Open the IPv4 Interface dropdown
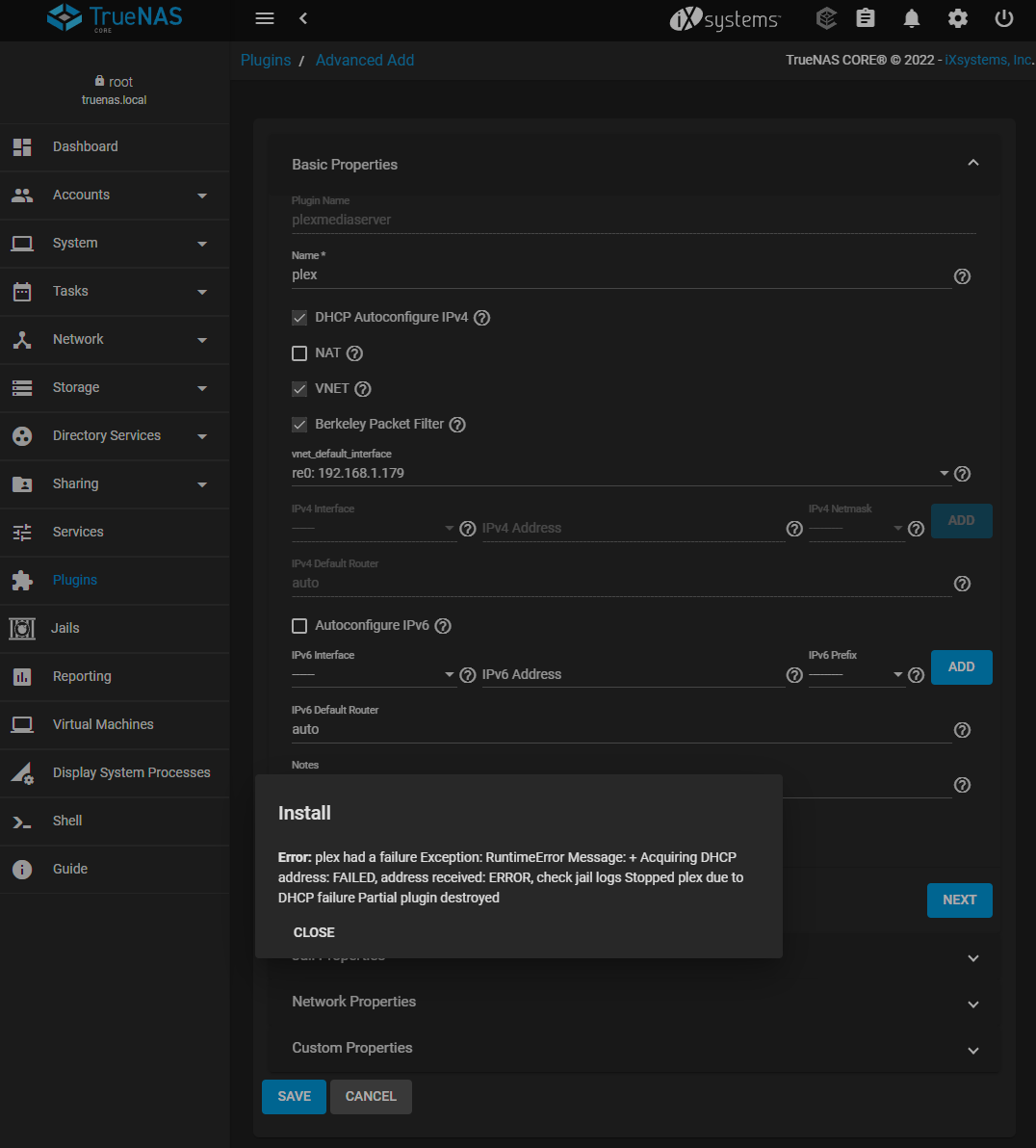 (374, 528)
